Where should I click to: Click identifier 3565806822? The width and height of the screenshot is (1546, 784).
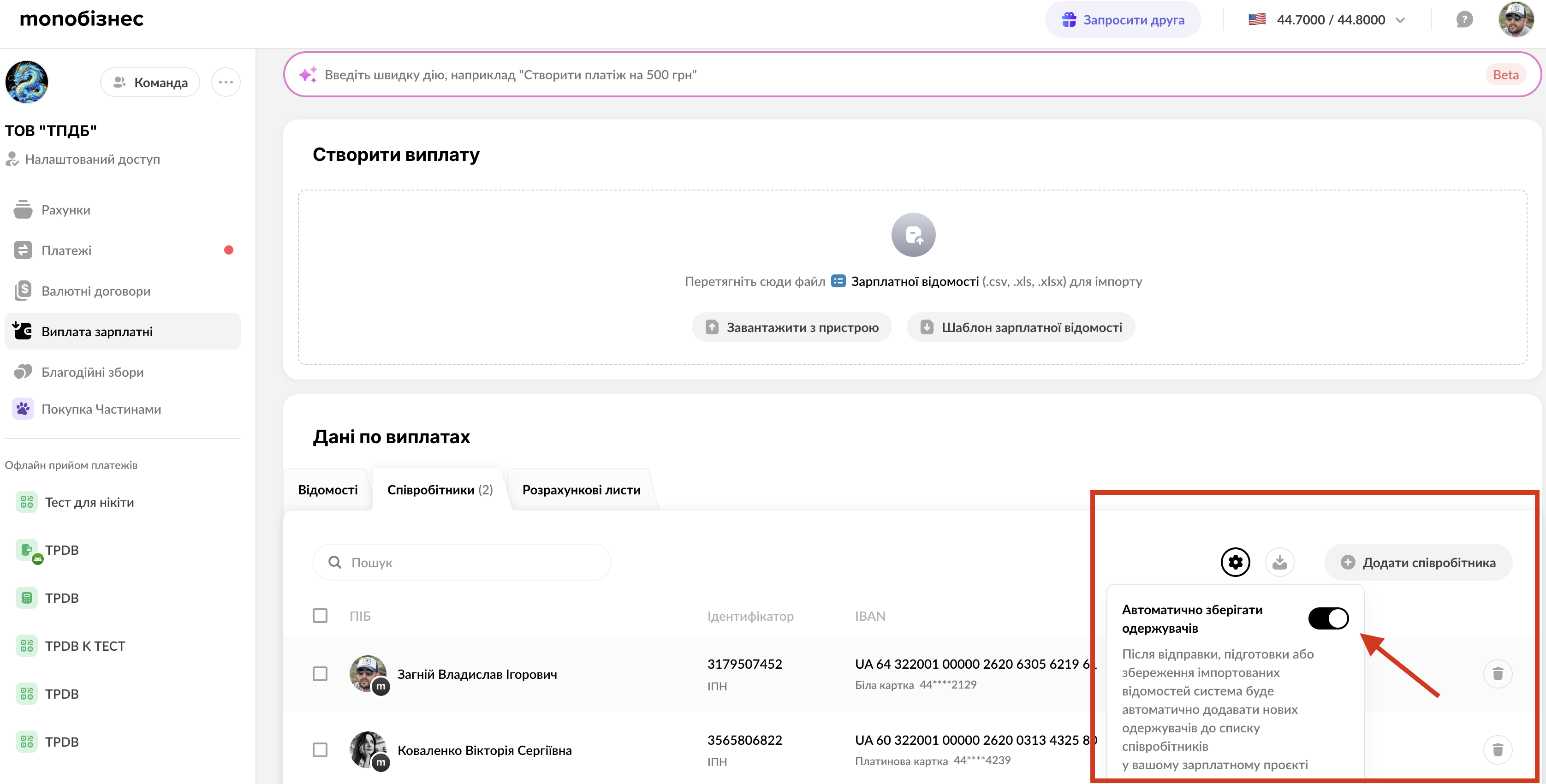(x=745, y=740)
